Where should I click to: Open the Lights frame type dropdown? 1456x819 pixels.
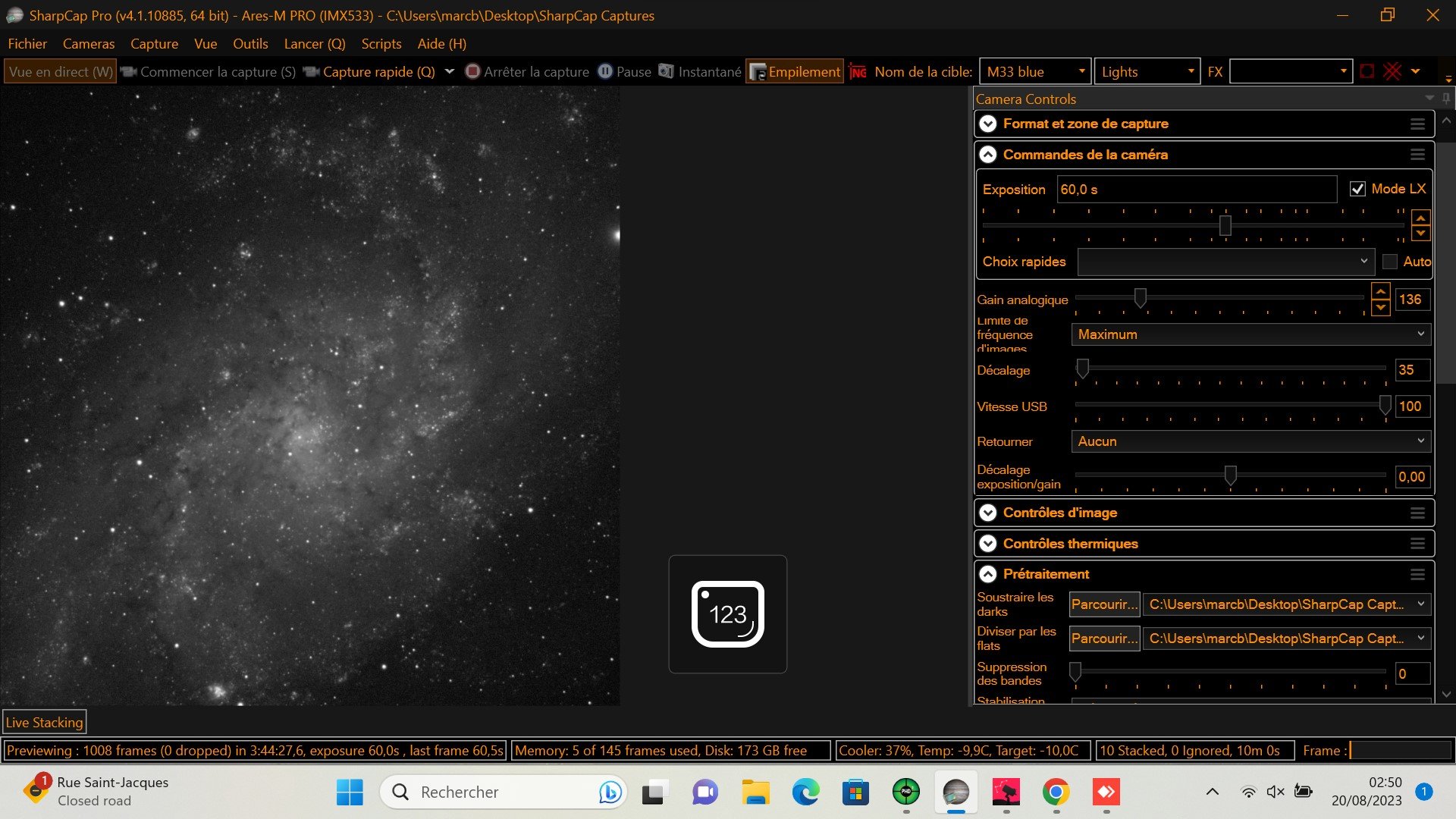(1147, 71)
